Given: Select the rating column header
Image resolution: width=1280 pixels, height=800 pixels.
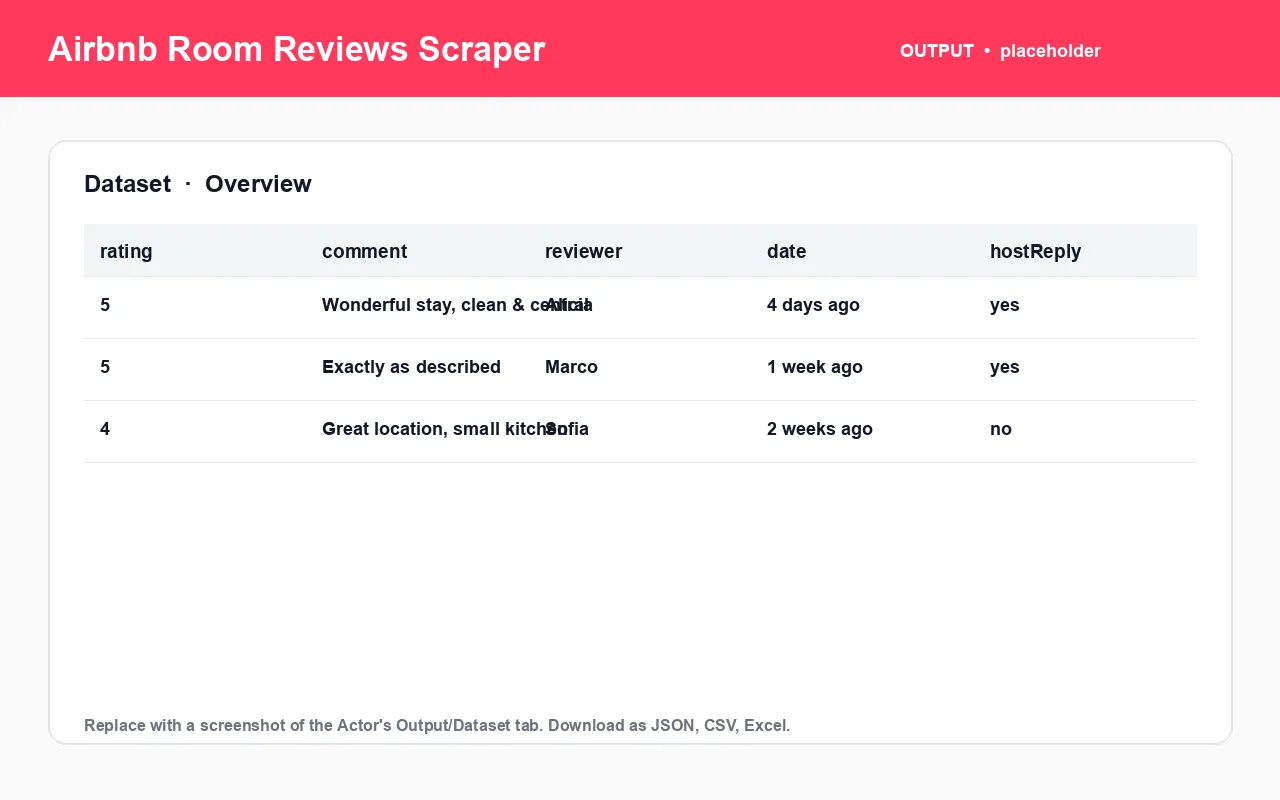Looking at the screenshot, I should tap(126, 252).
